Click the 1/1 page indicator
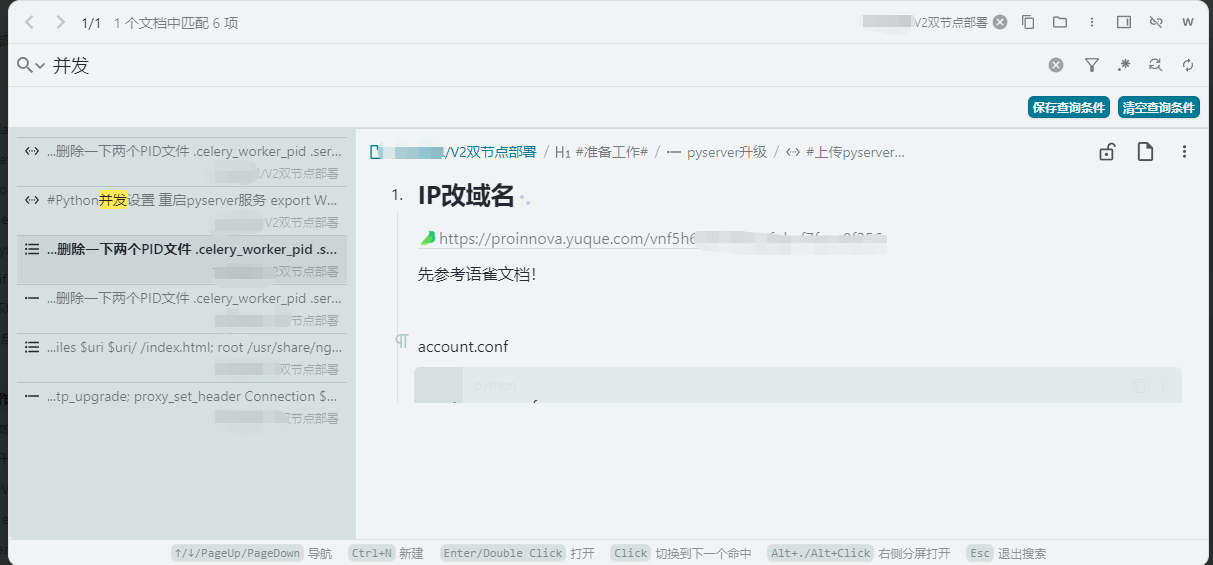1213x565 pixels. click(x=92, y=22)
